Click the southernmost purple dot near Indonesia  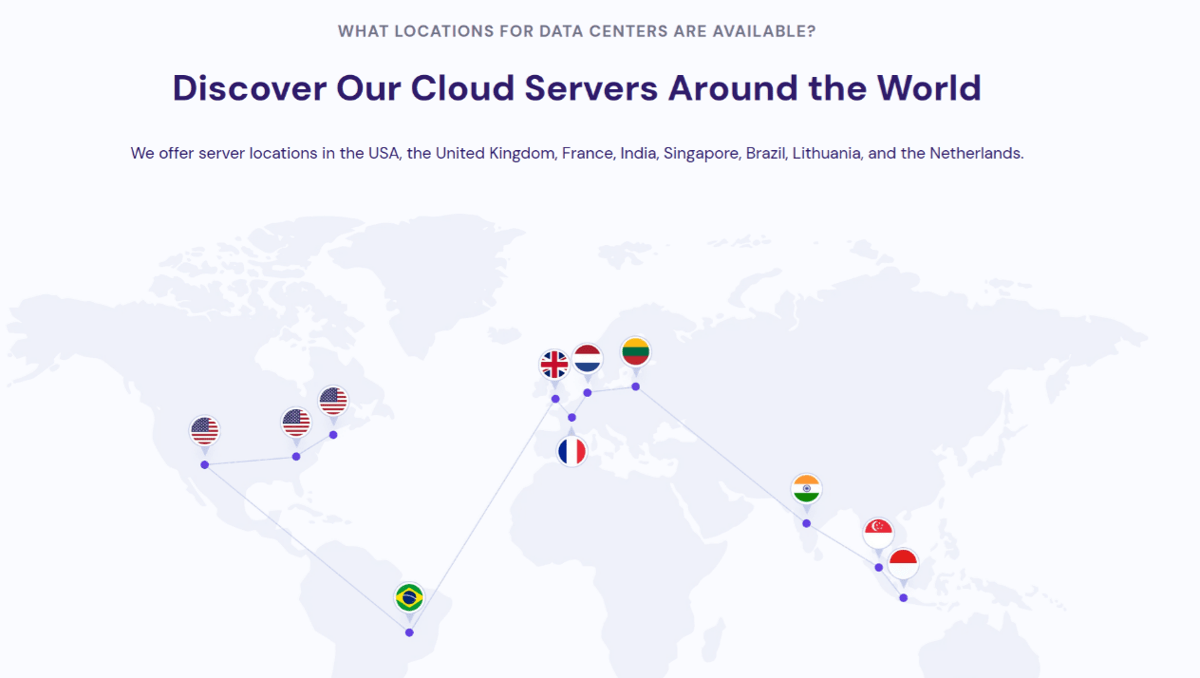click(901, 596)
